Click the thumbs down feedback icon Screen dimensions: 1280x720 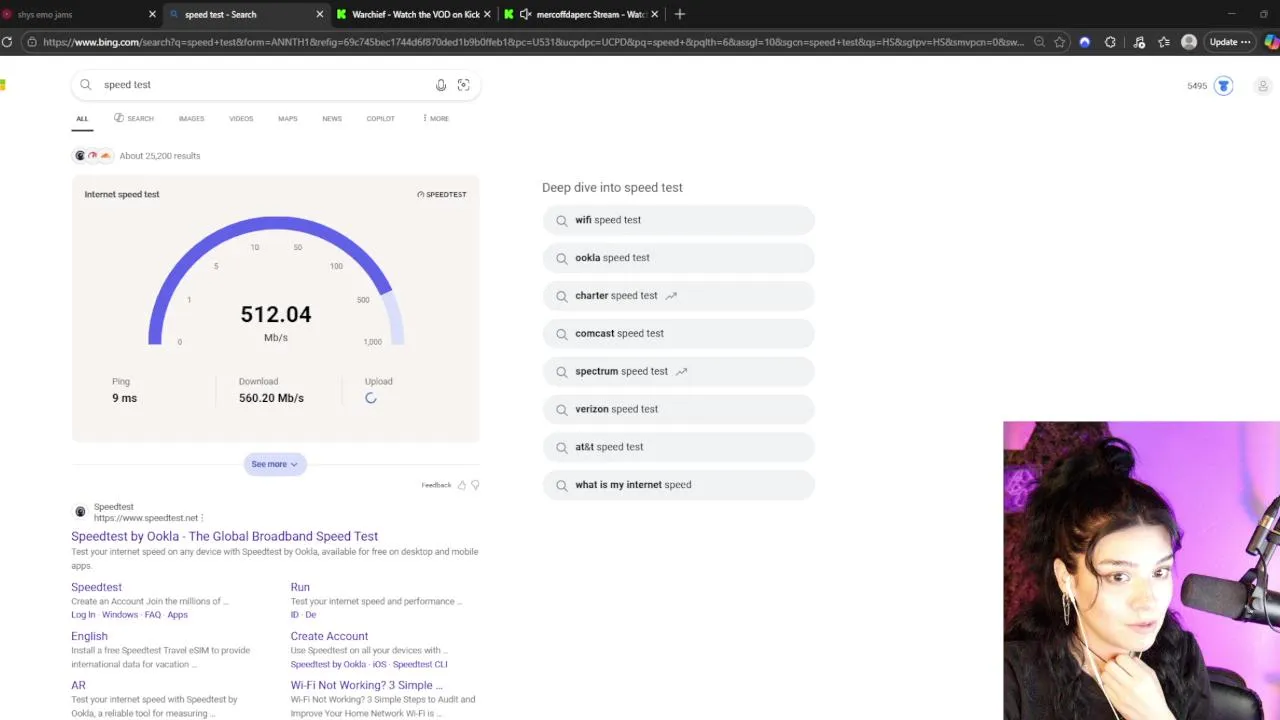click(x=475, y=485)
